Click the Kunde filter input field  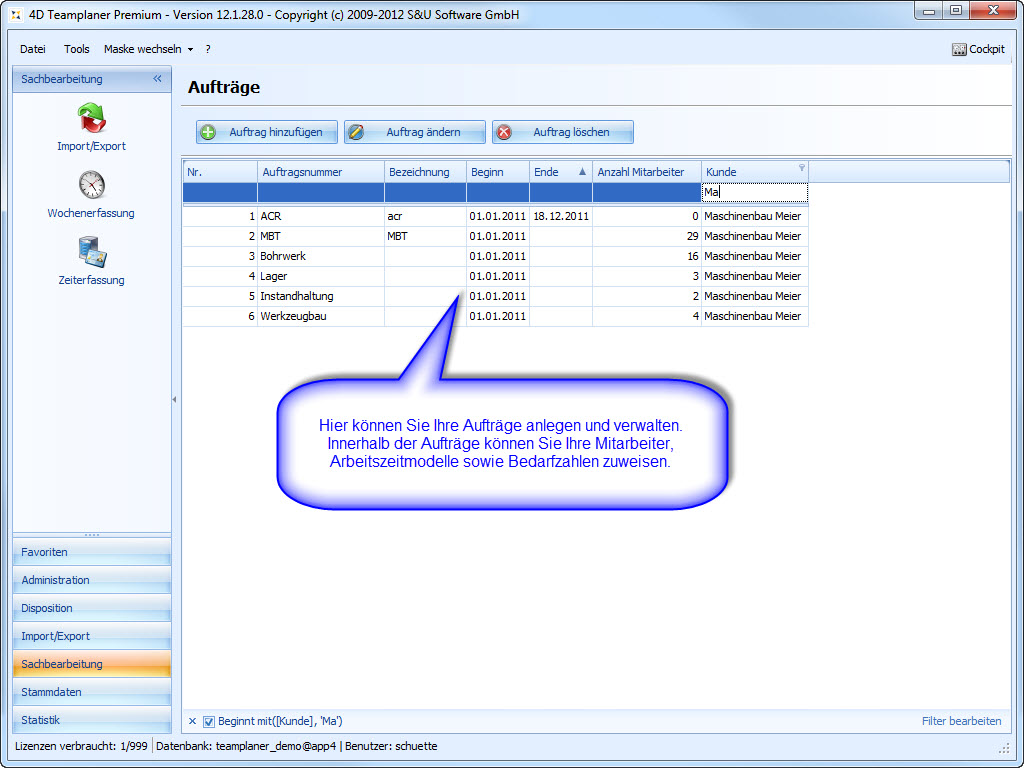tap(754, 192)
